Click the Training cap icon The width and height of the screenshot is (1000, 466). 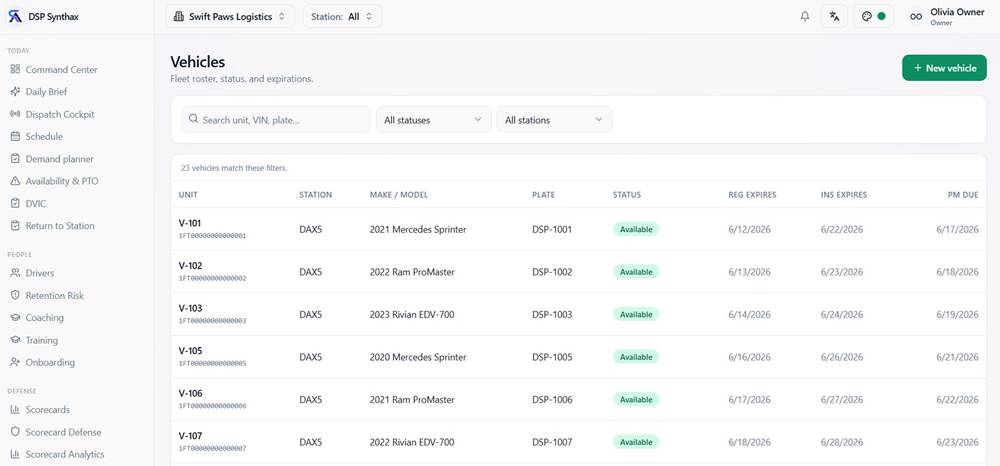(x=15, y=340)
